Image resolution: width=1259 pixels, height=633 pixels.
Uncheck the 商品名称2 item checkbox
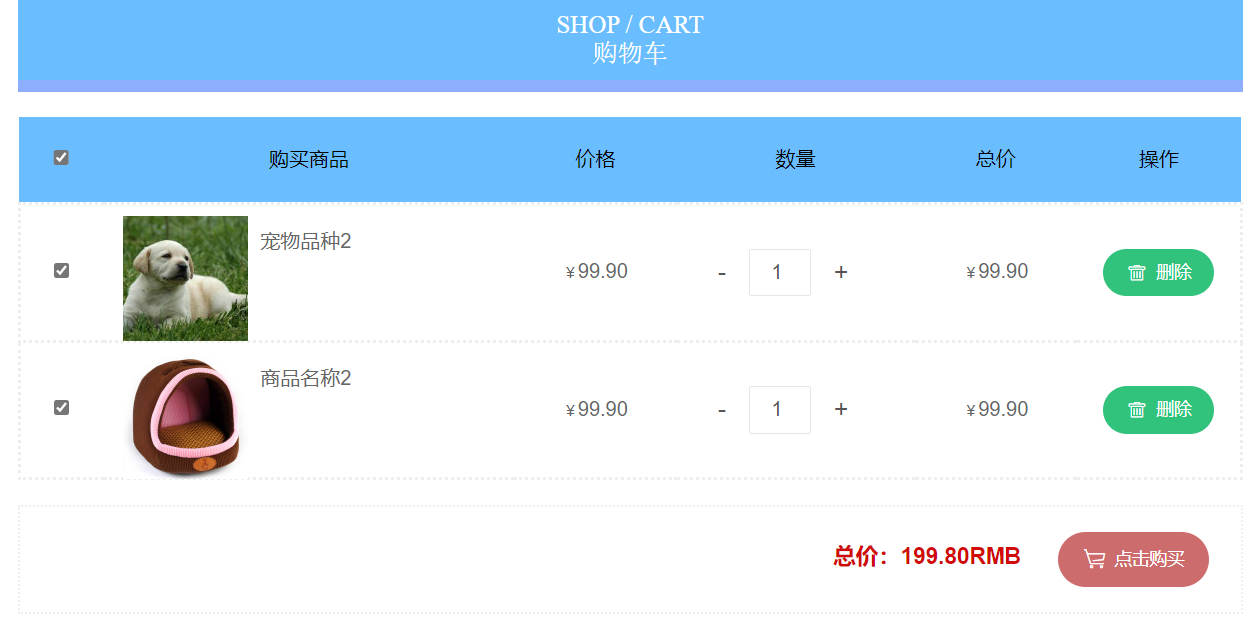tap(61, 407)
